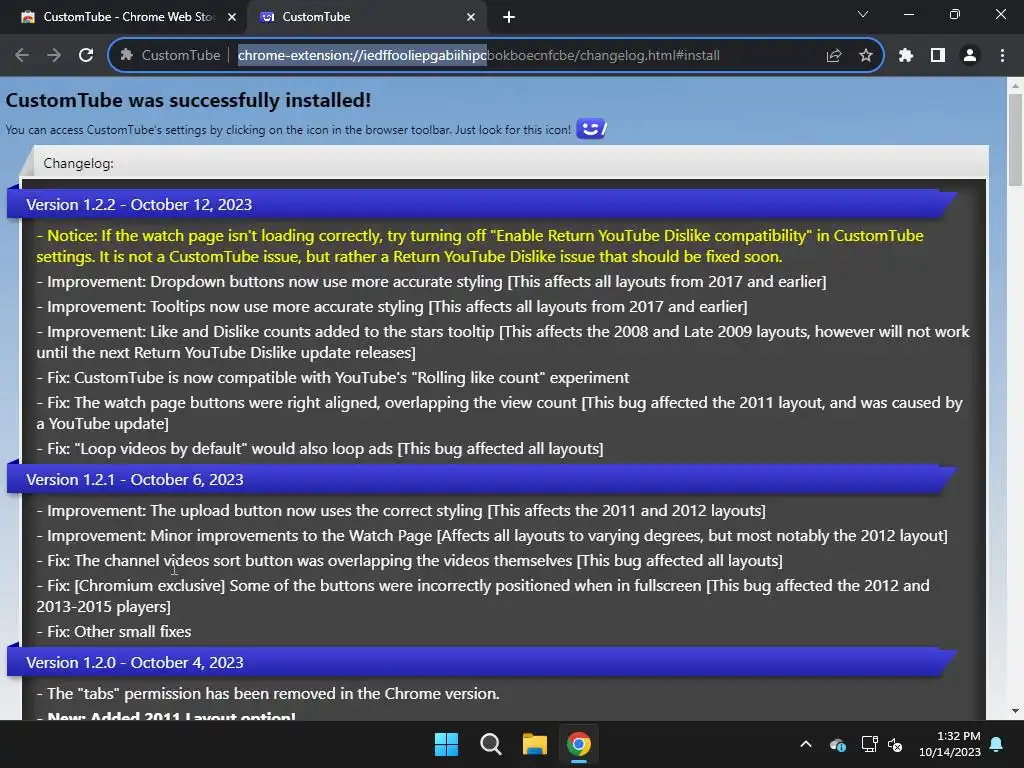Select the Version 1.2.1 - October 6, 2023 heading
1024x768 pixels.
point(135,479)
